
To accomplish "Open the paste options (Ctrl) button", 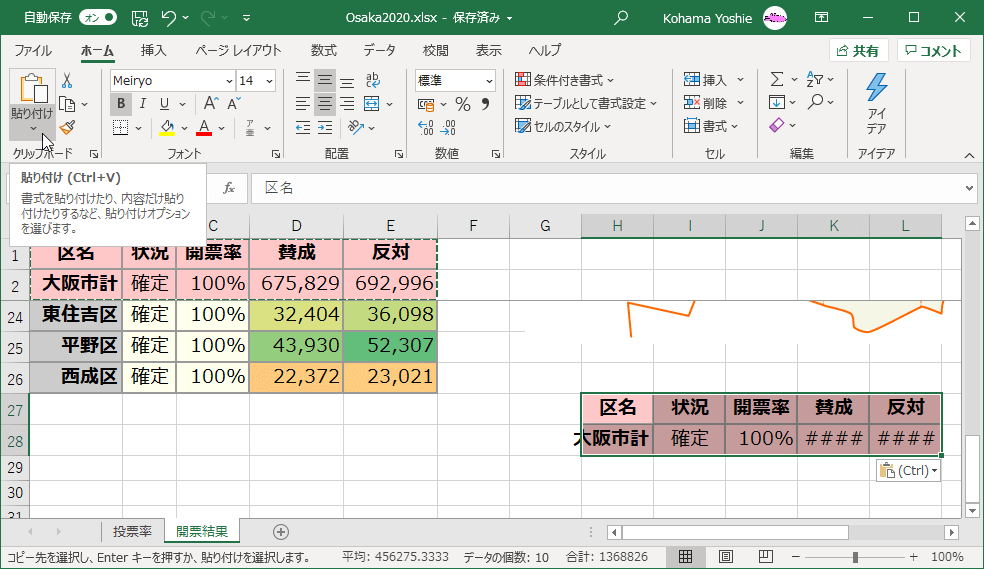I will click(x=908, y=471).
